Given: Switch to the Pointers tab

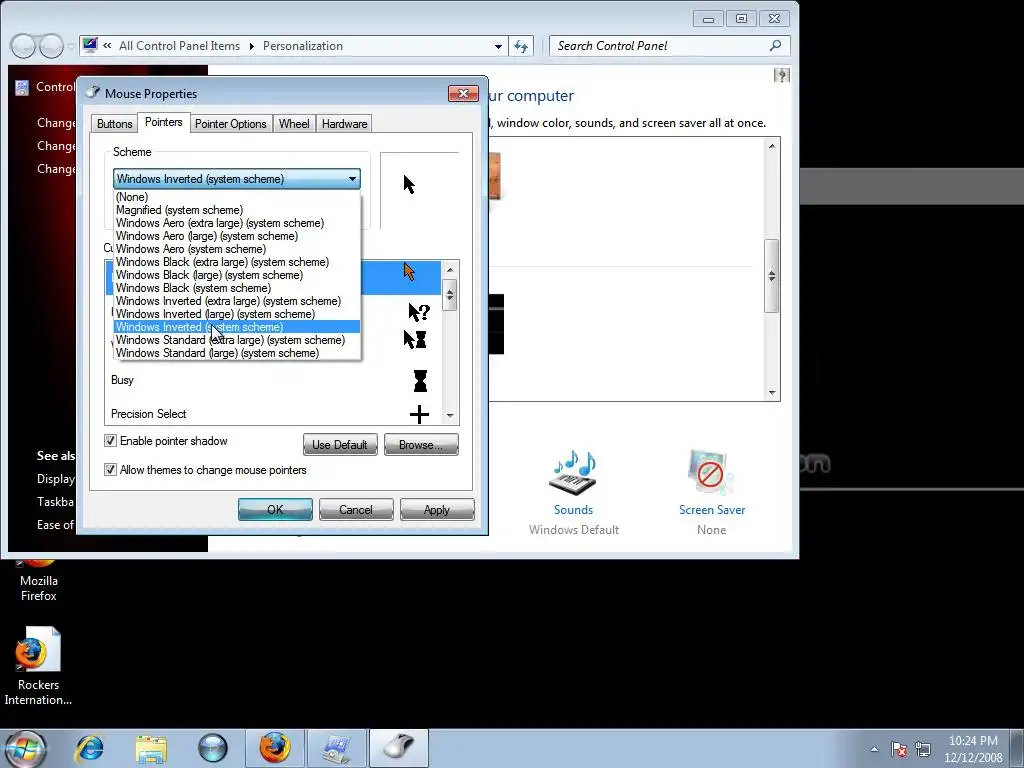Looking at the screenshot, I should [163, 122].
